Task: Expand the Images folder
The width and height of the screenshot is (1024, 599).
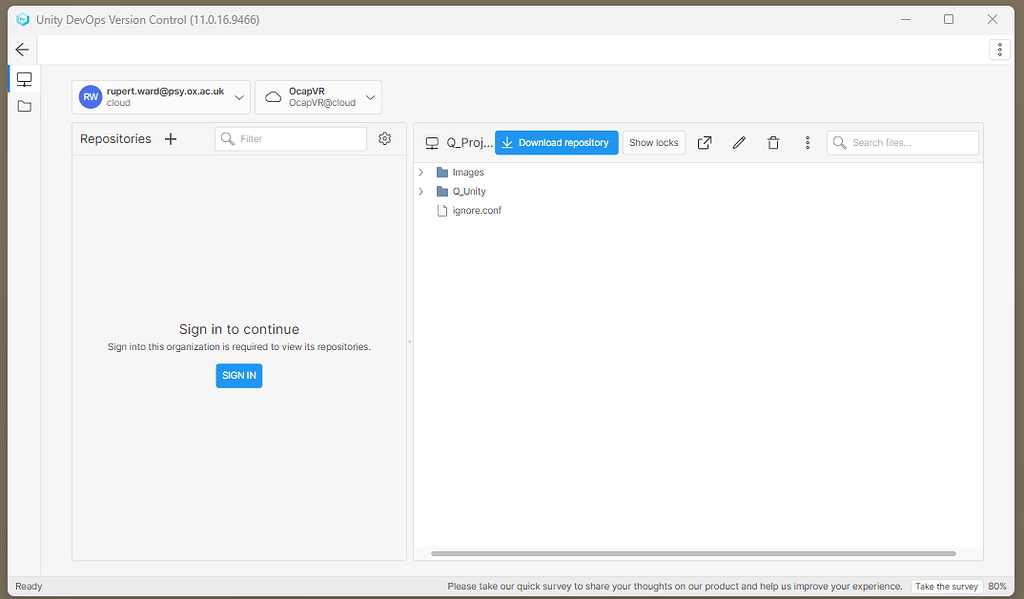Action: click(420, 171)
